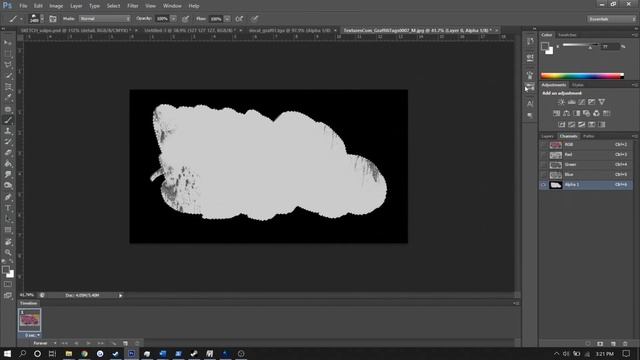Open Windows Start menu
The width and height of the screenshot is (640, 360).
(x=7, y=353)
